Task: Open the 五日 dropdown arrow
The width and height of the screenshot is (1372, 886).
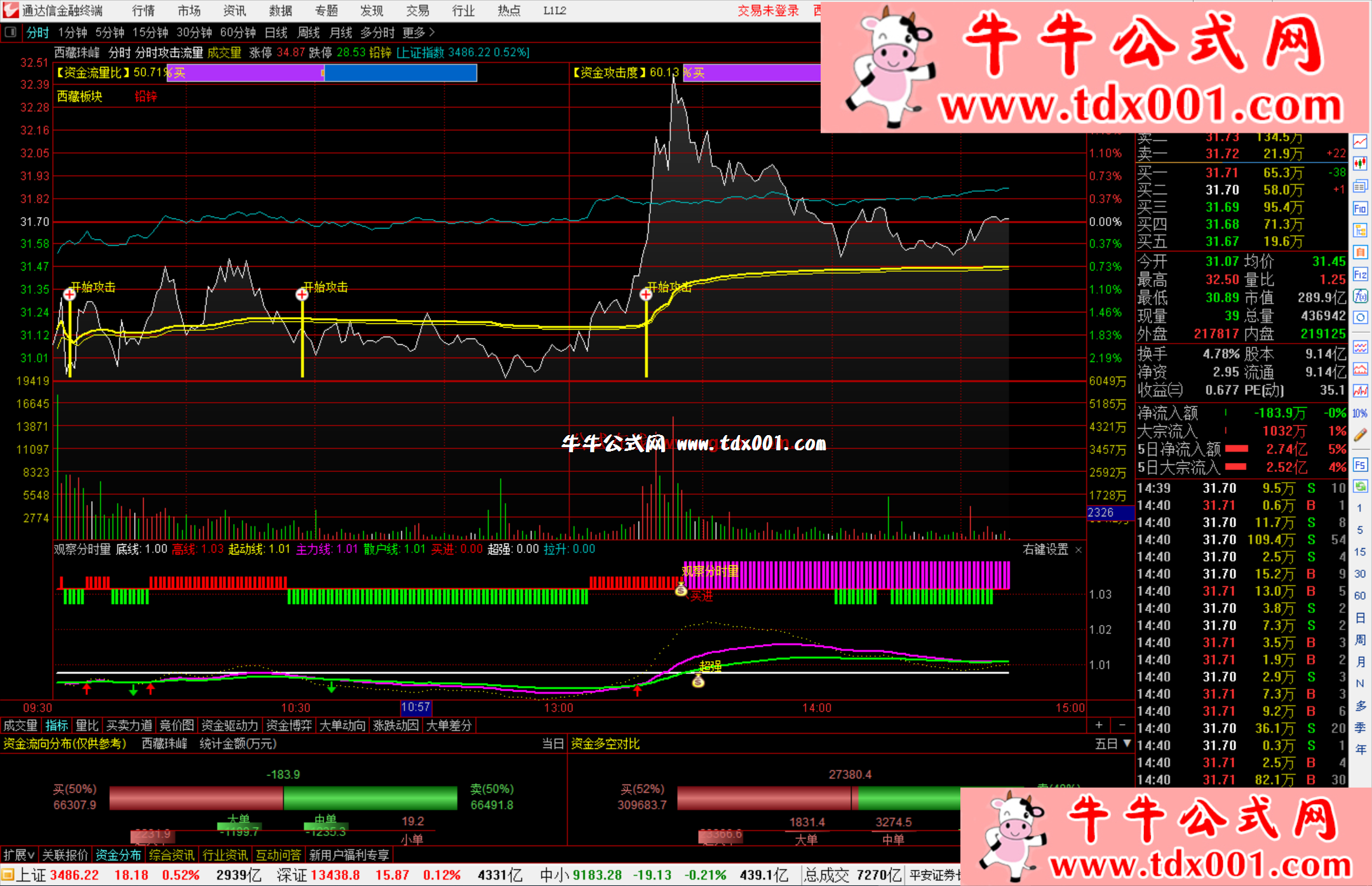Action: (x=1127, y=743)
